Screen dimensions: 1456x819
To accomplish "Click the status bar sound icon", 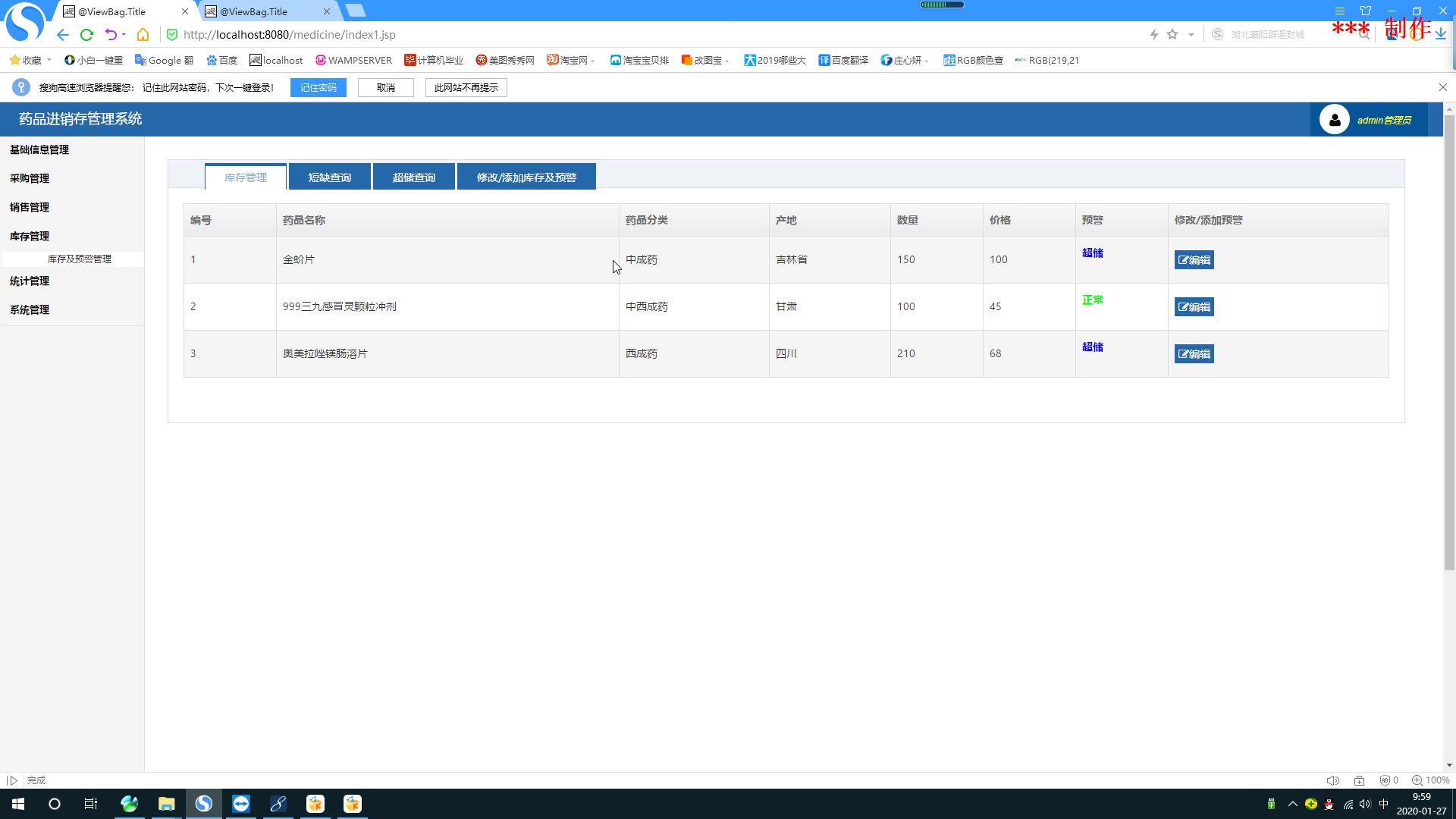I will pyautogui.click(x=1332, y=780).
